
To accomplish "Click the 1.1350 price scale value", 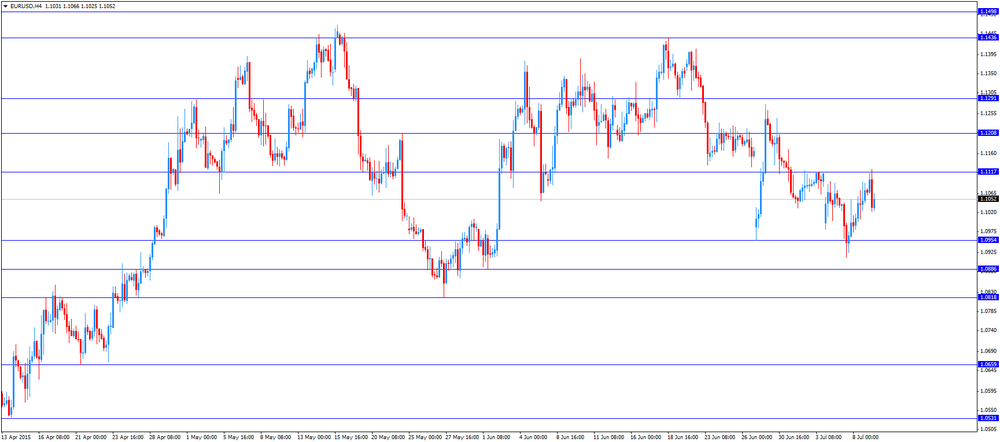I will [x=988, y=74].
